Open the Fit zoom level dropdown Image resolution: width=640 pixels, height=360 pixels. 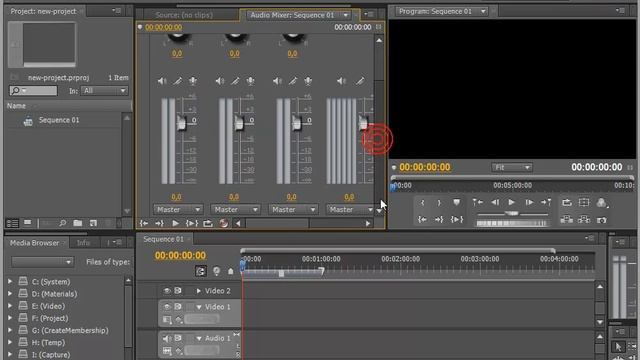click(511, 167)
